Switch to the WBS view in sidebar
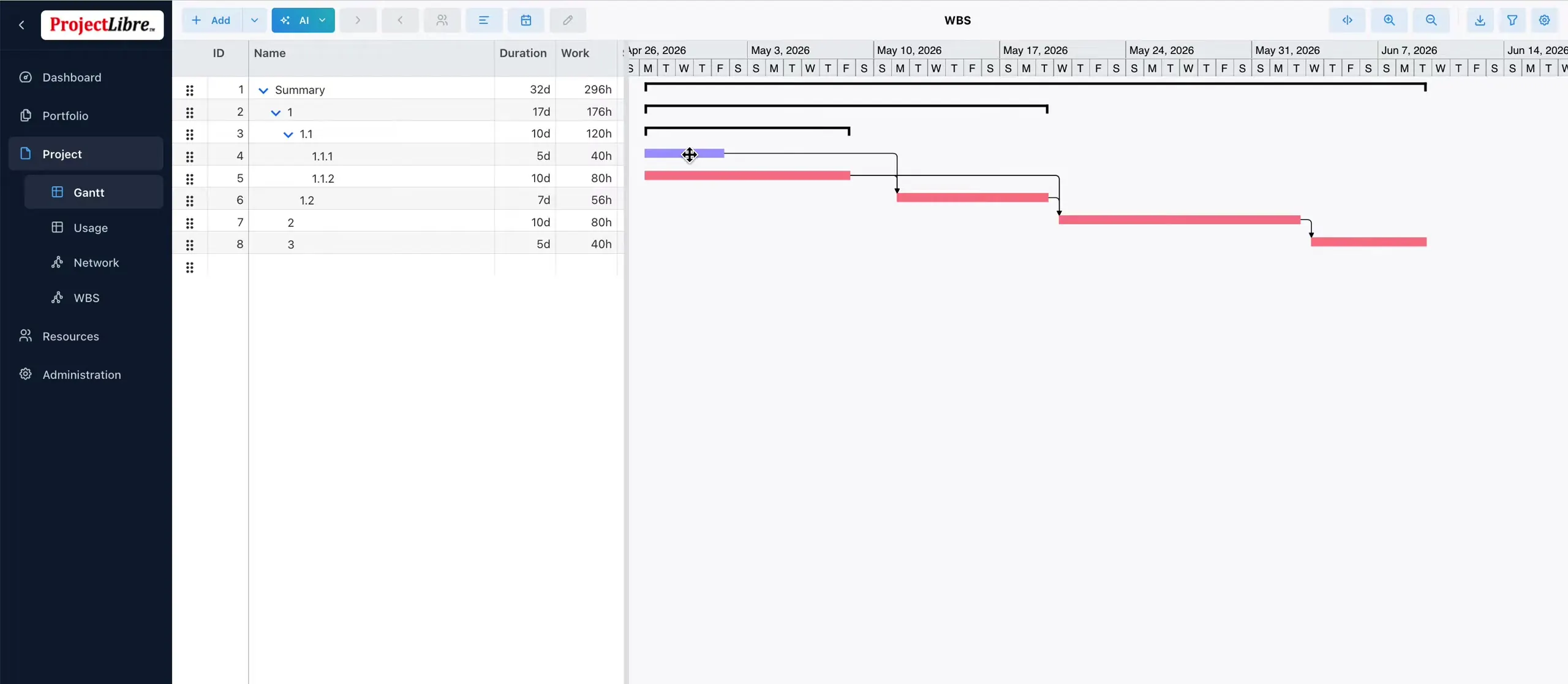This screenshot has height=684, width=1568. pyautogui.click(x=94, y=298)
